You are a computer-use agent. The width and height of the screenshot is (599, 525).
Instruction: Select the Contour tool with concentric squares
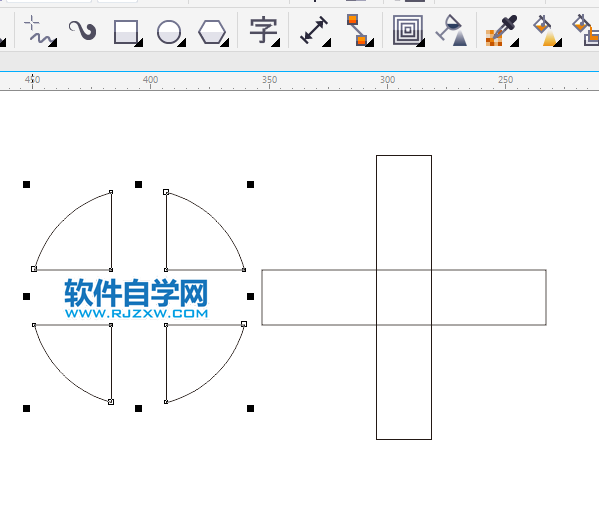408,31
